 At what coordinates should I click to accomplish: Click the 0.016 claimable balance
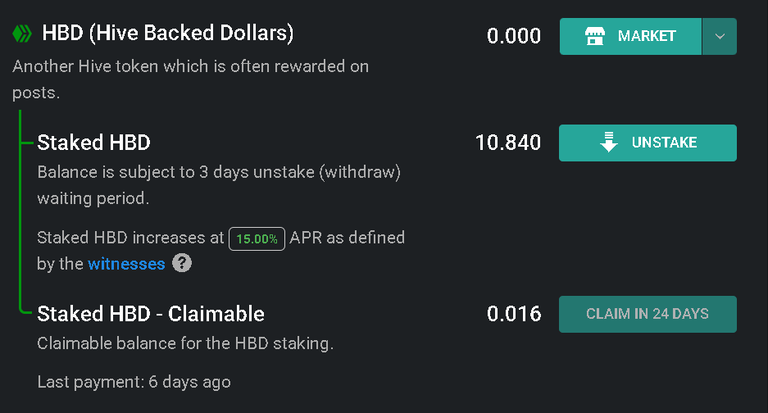(514, 314)
